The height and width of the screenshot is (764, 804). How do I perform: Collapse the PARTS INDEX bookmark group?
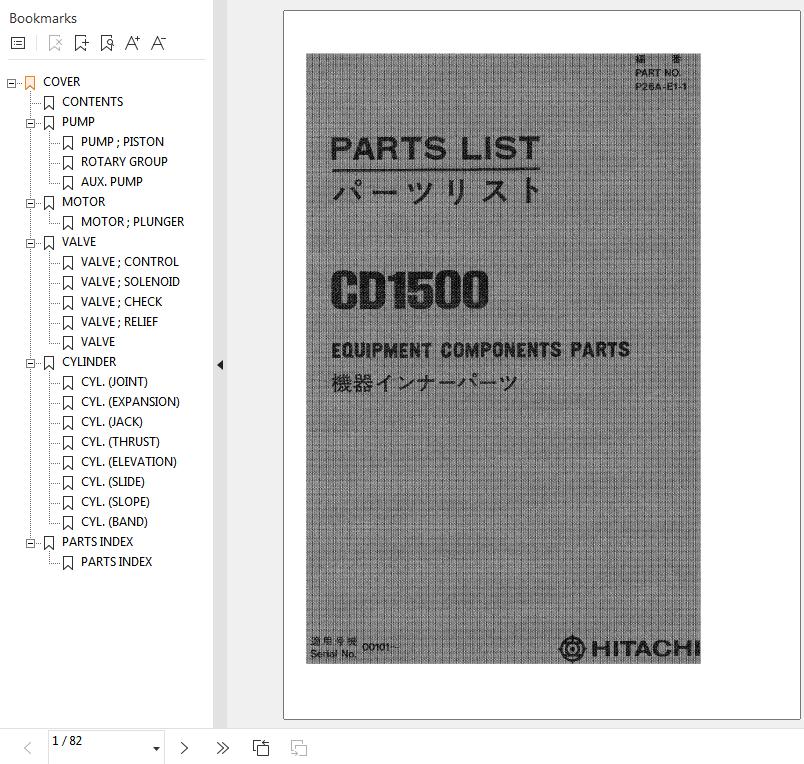(x=30, y=543)
